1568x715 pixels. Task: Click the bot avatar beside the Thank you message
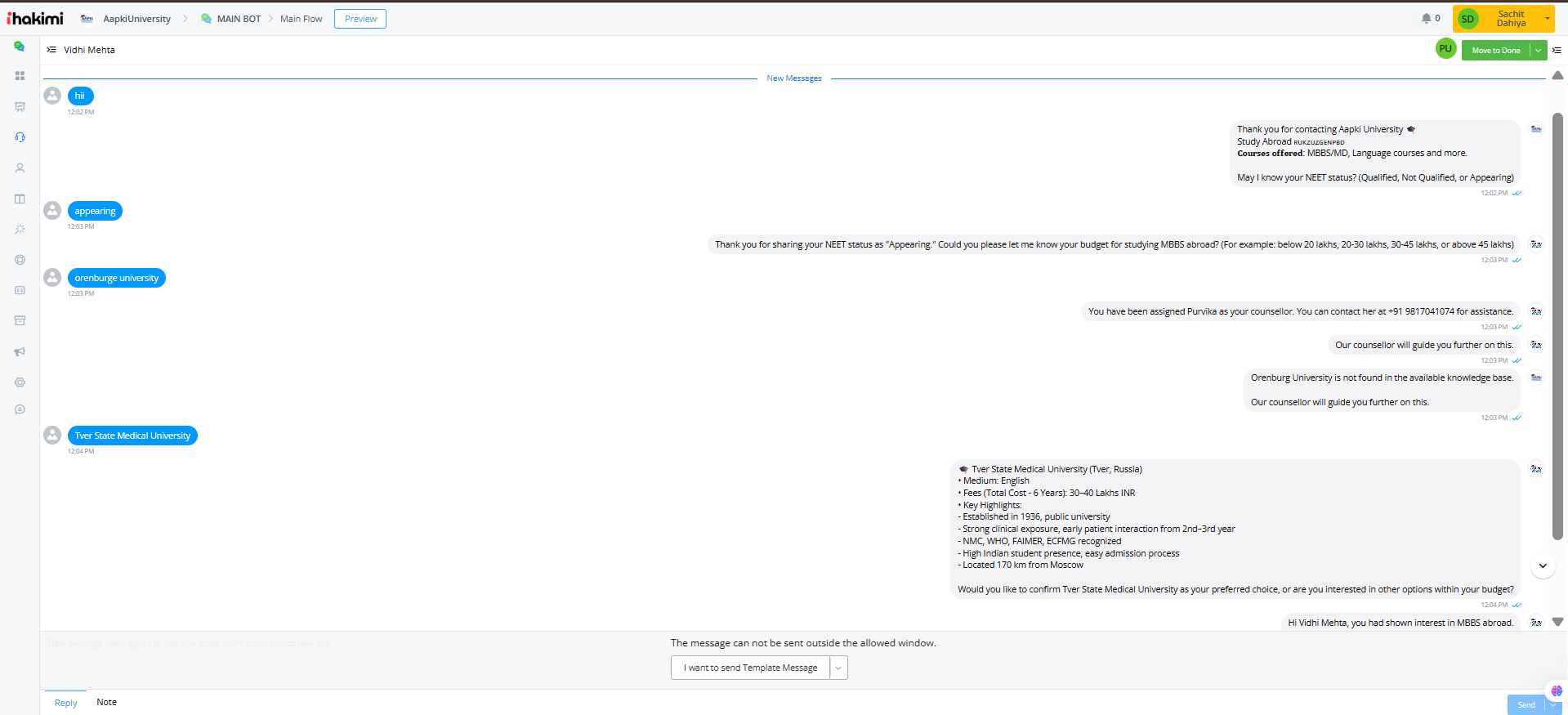(1536, 129)
